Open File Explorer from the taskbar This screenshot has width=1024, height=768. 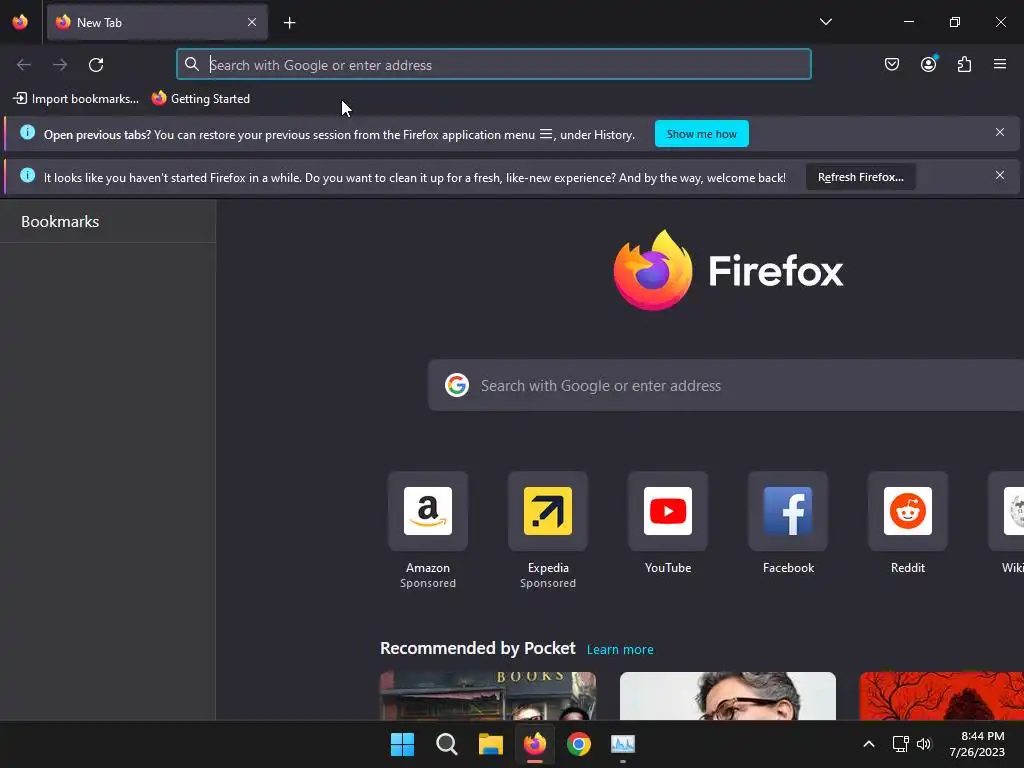coord(490,744)
